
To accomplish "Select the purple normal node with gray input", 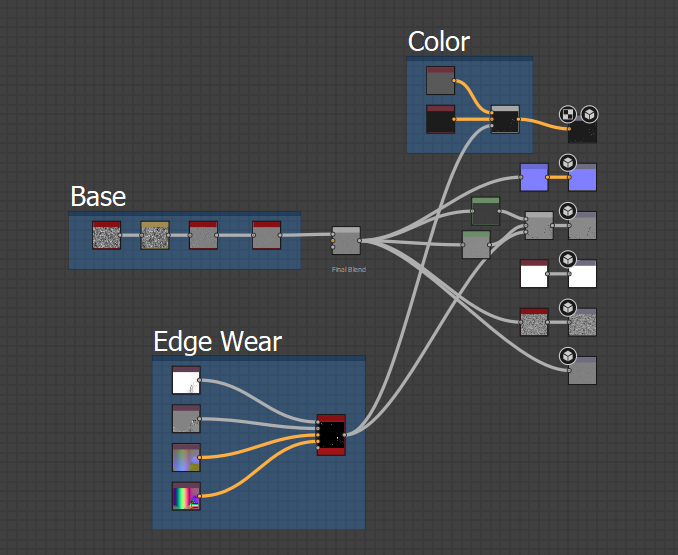I will pyautogui.click(x=534, y=177).
